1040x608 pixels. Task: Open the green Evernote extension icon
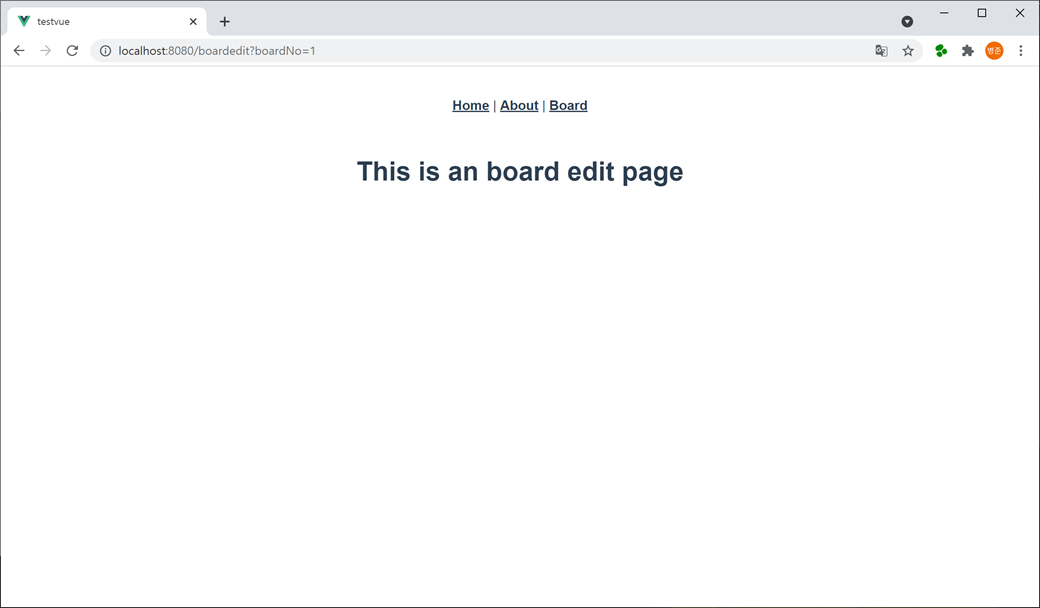941,50
